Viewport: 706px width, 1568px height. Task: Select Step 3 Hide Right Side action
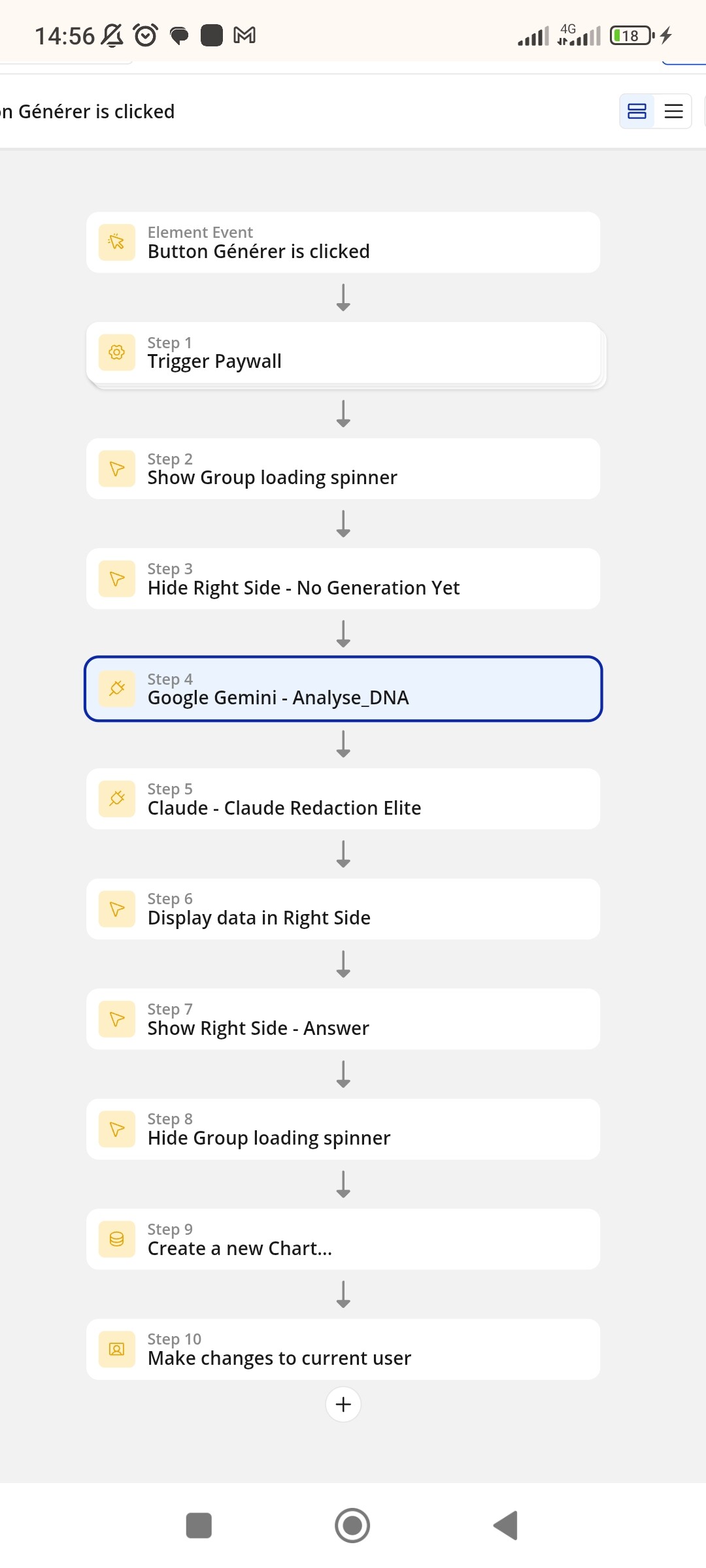click(x=343, y=579)
